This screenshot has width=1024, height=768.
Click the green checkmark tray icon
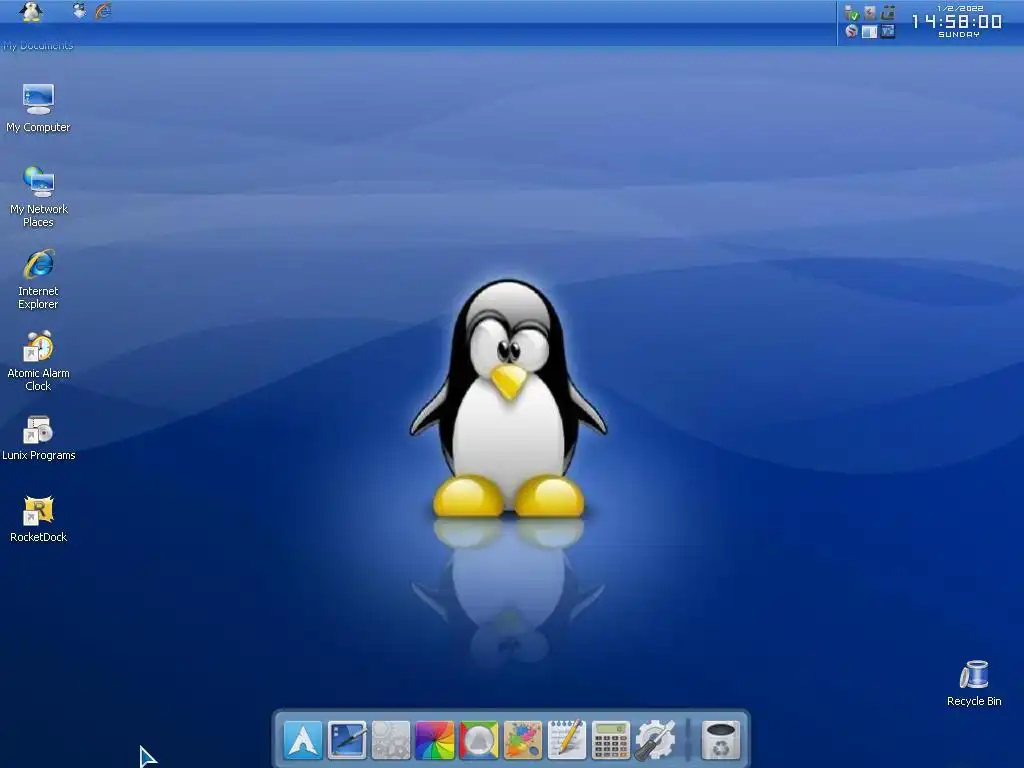[851, 12]
